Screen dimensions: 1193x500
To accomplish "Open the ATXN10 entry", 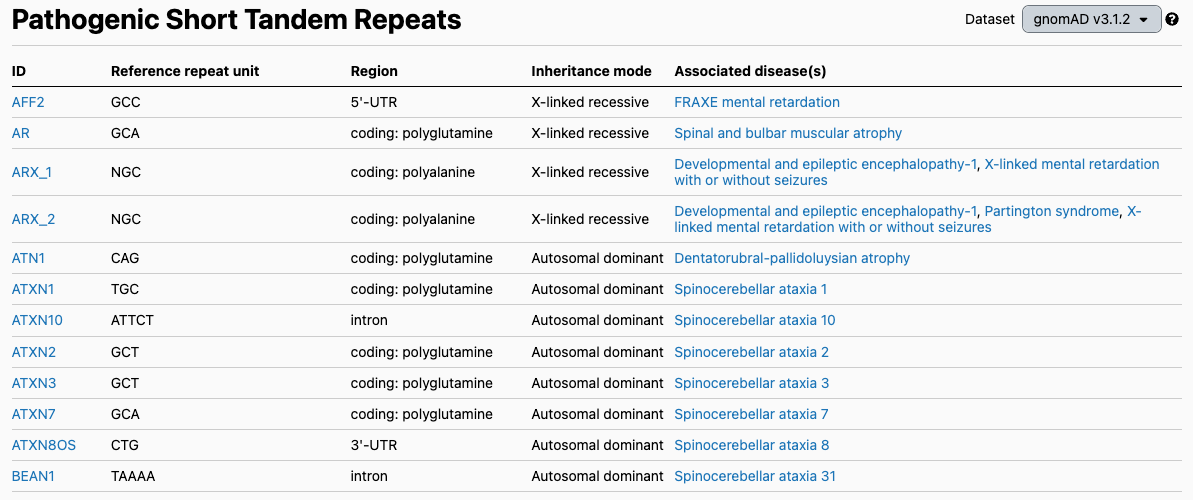I will [x=37, y=320].
